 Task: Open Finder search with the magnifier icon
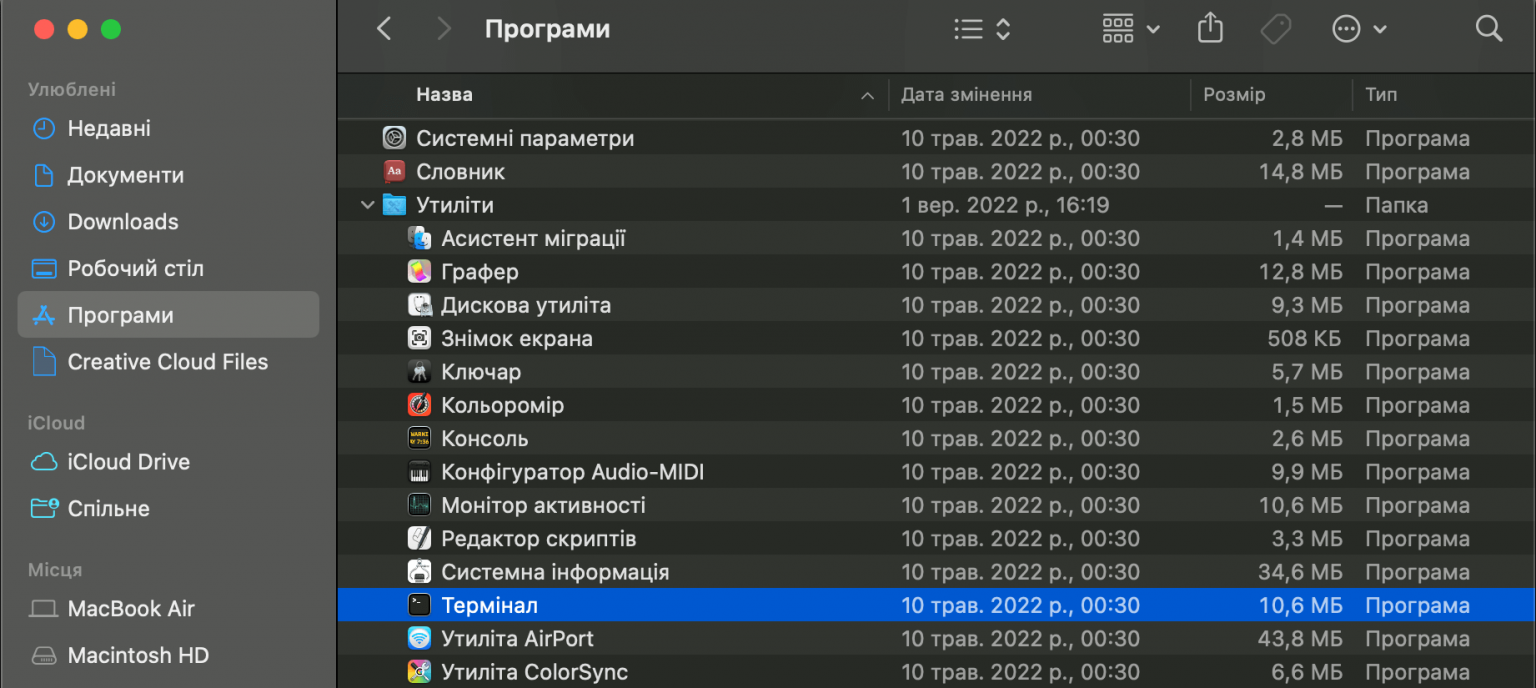(1489, 28)
